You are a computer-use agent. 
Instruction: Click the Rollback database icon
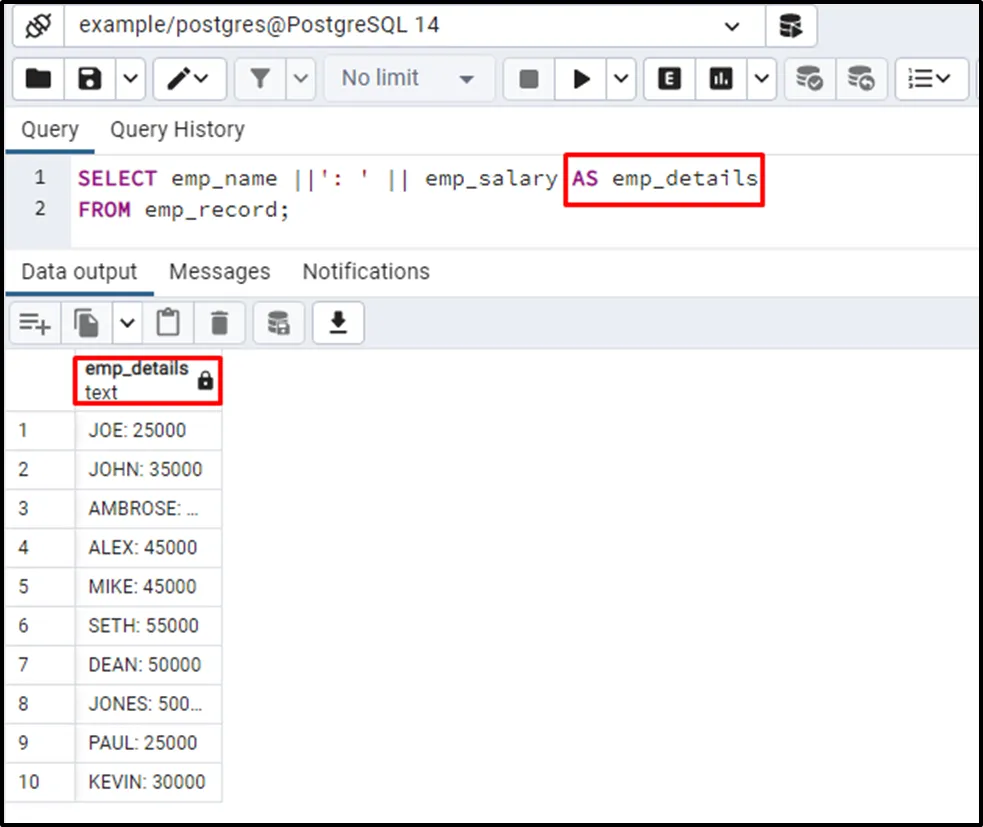click(860, 79)
